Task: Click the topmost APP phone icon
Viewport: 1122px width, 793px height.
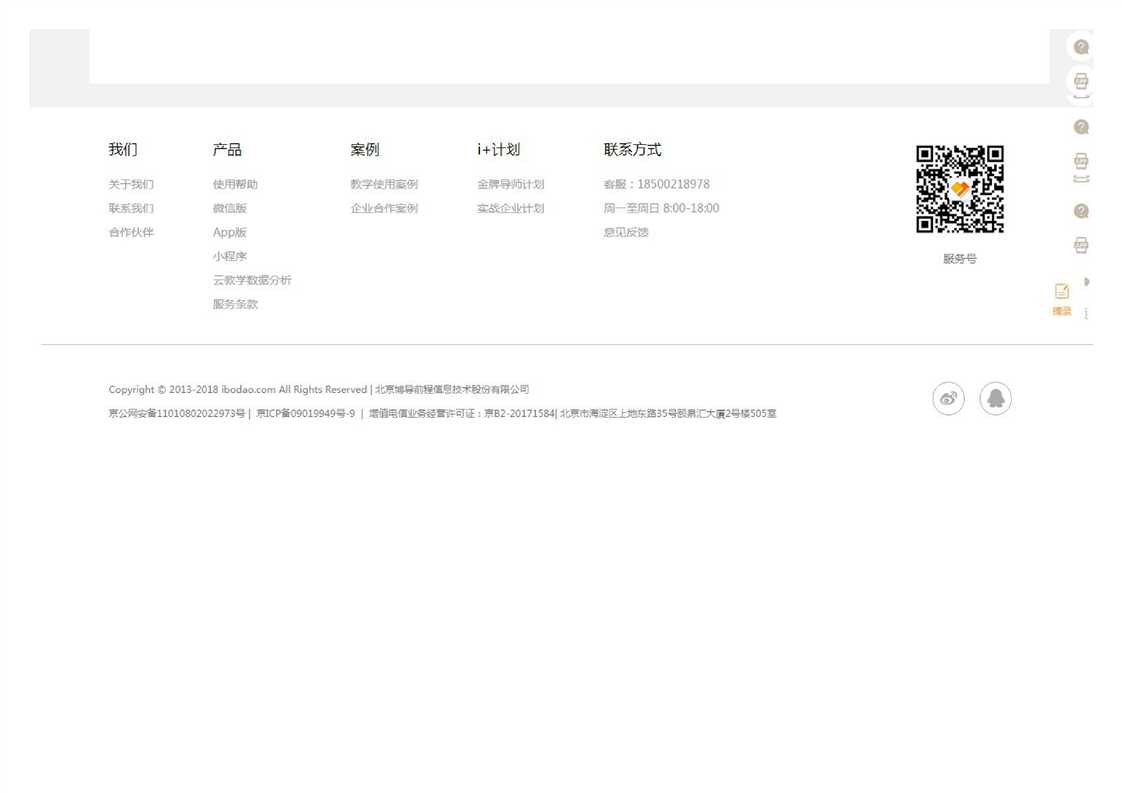Action: 1081,81
